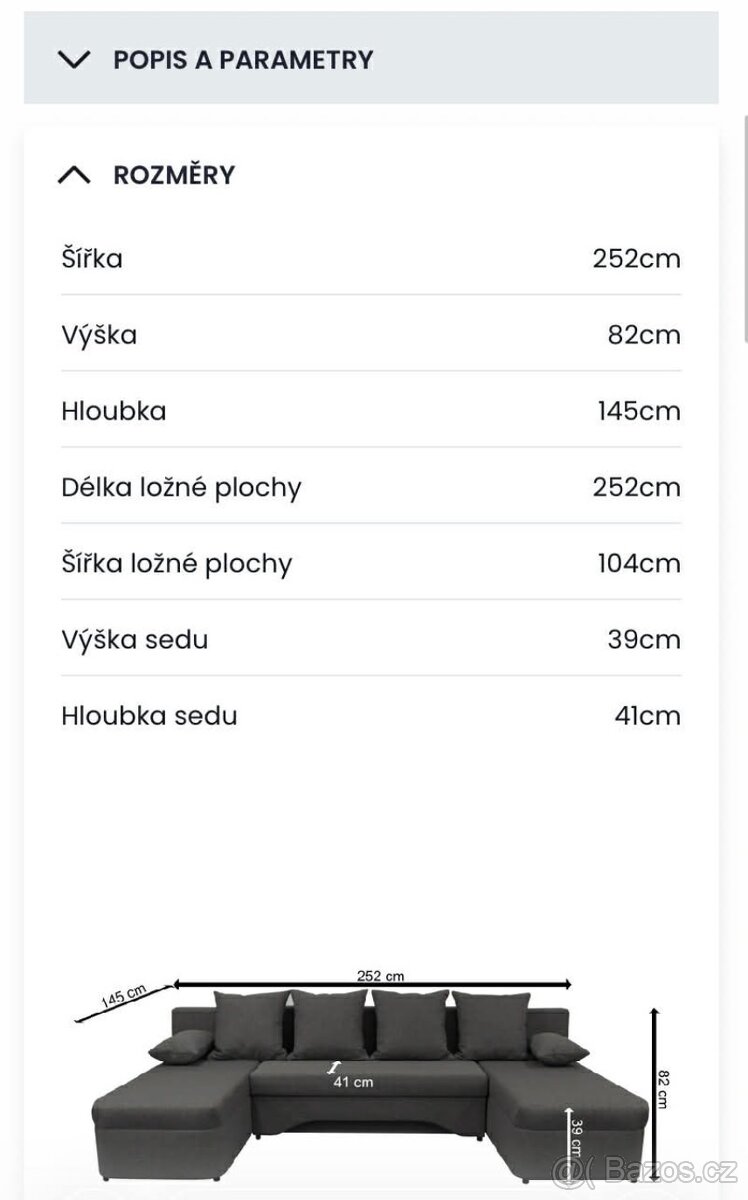748x1200 pixels.
Task: Click the Hloubka sedu 41cm table value
Action: tap(647, 715)
